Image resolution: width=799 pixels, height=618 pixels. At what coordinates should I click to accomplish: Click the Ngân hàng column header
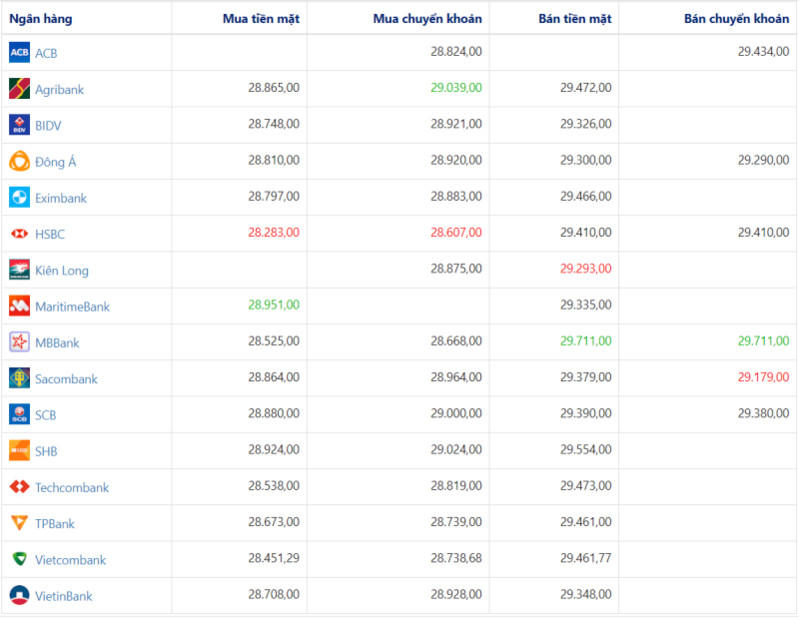(41, 19)
